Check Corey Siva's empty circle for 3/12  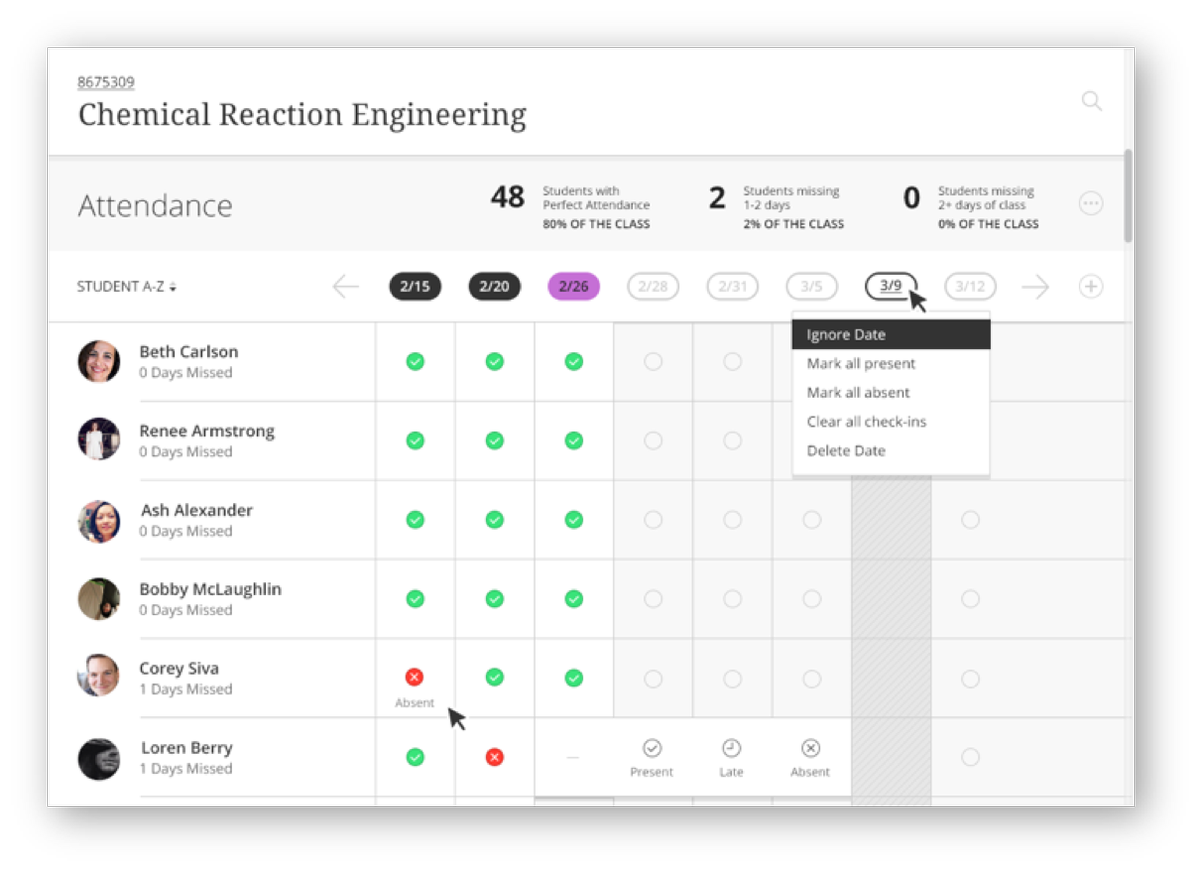click(x=970, y=678)
